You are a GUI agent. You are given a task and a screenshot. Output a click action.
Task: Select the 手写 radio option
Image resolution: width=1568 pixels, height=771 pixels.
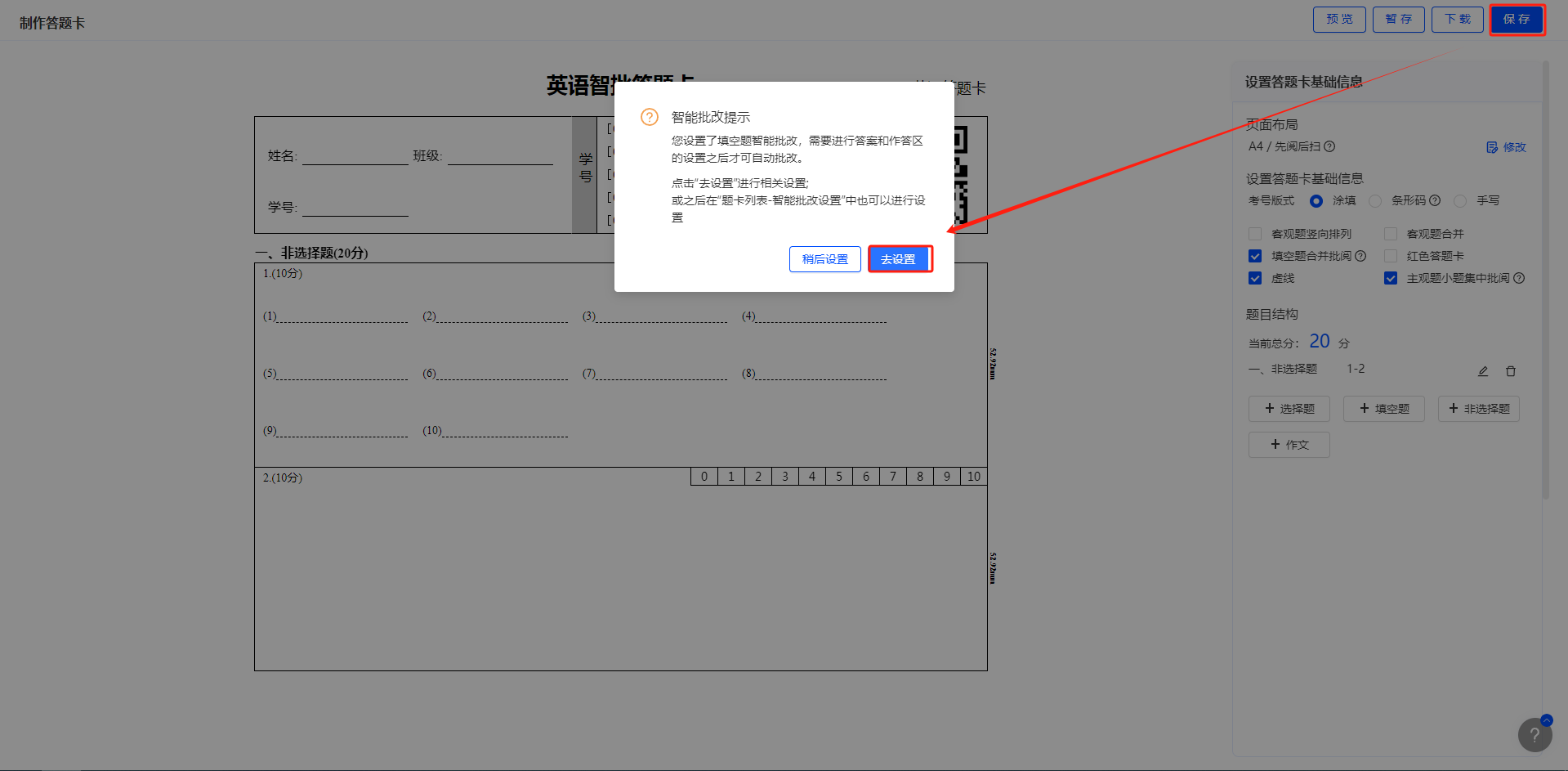click(1460, 201)
